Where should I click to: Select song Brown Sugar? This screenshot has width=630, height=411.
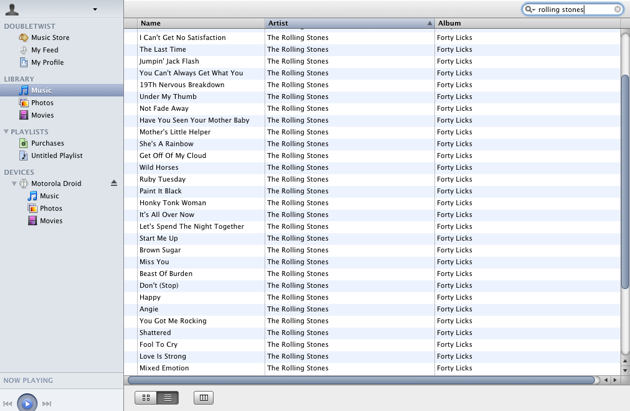pyautogui.click(x=160, y=250)
